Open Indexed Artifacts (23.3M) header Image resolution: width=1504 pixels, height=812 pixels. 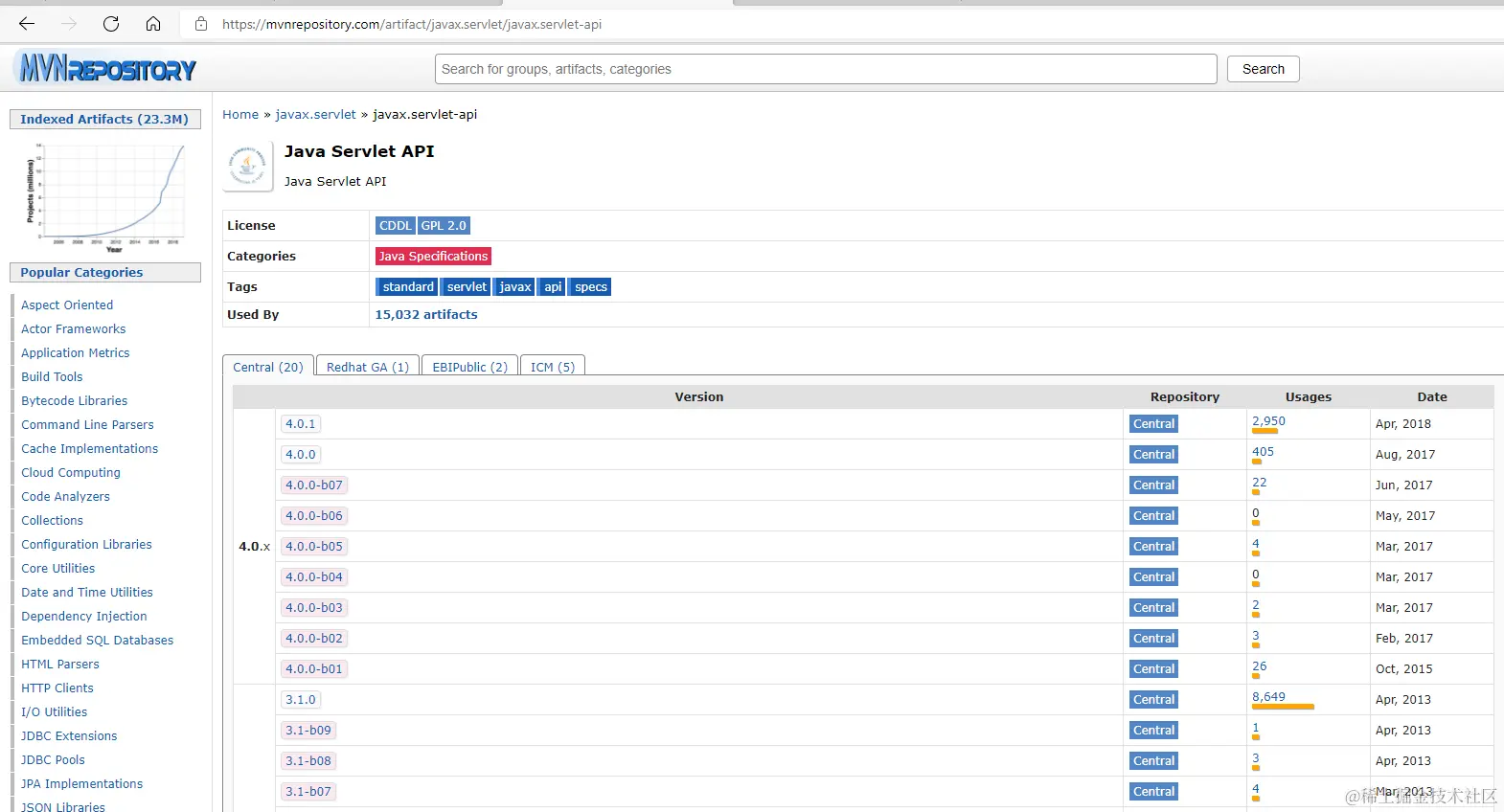tap(104, 120)
